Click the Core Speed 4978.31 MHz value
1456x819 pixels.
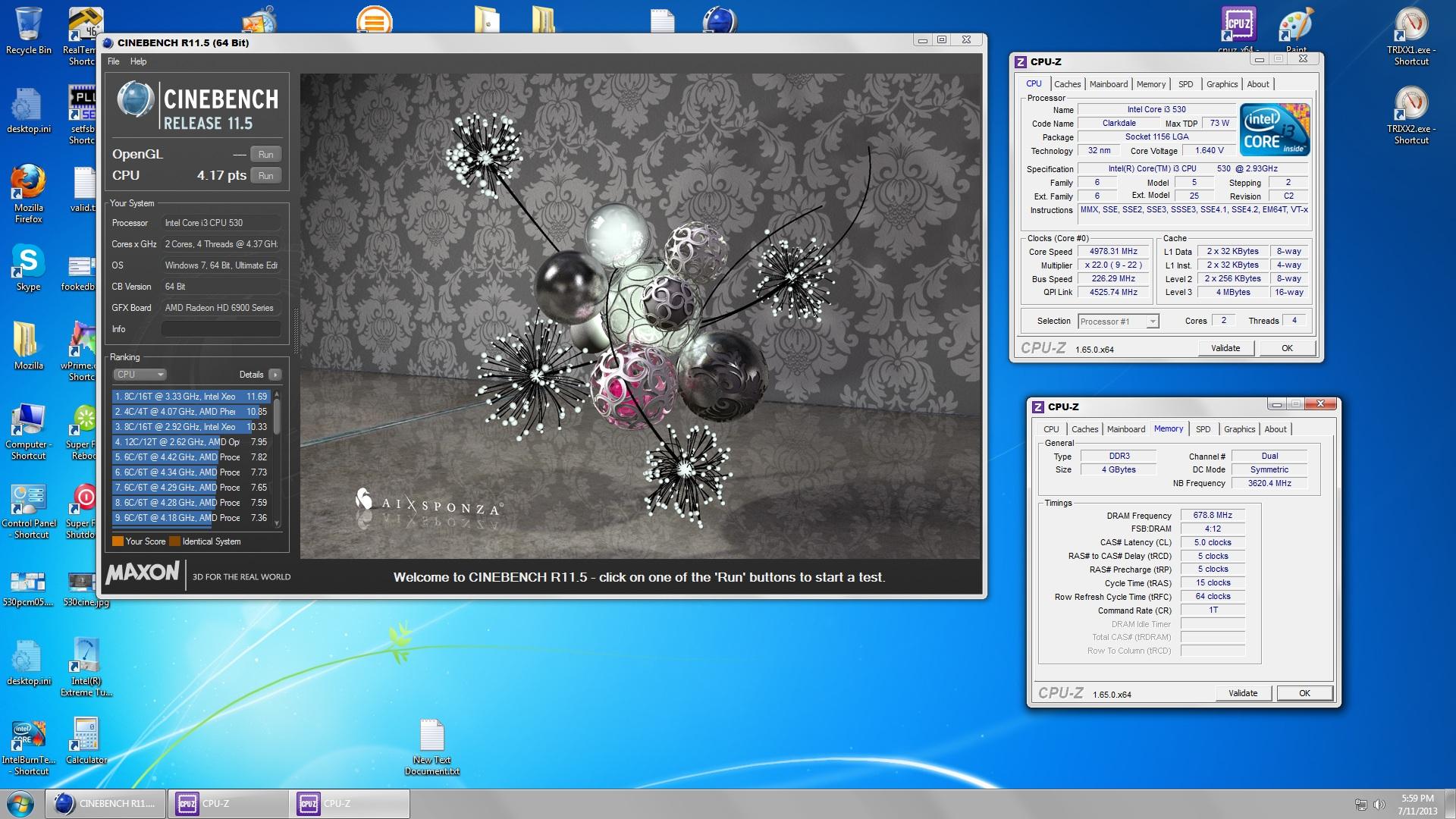pos(1114,252)
